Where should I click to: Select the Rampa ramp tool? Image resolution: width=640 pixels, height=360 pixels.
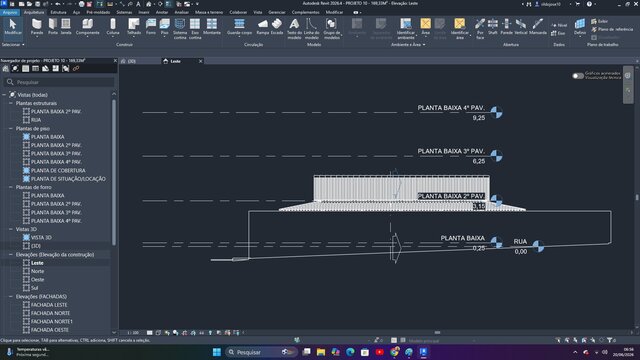[x=262, y=27]
